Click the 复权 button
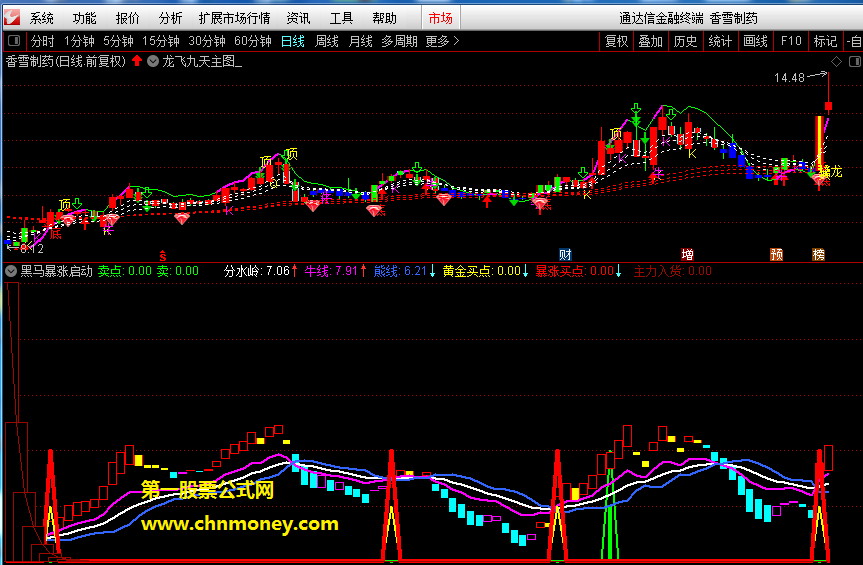This screenshot has height=565, width=863. tap(616, 41)
